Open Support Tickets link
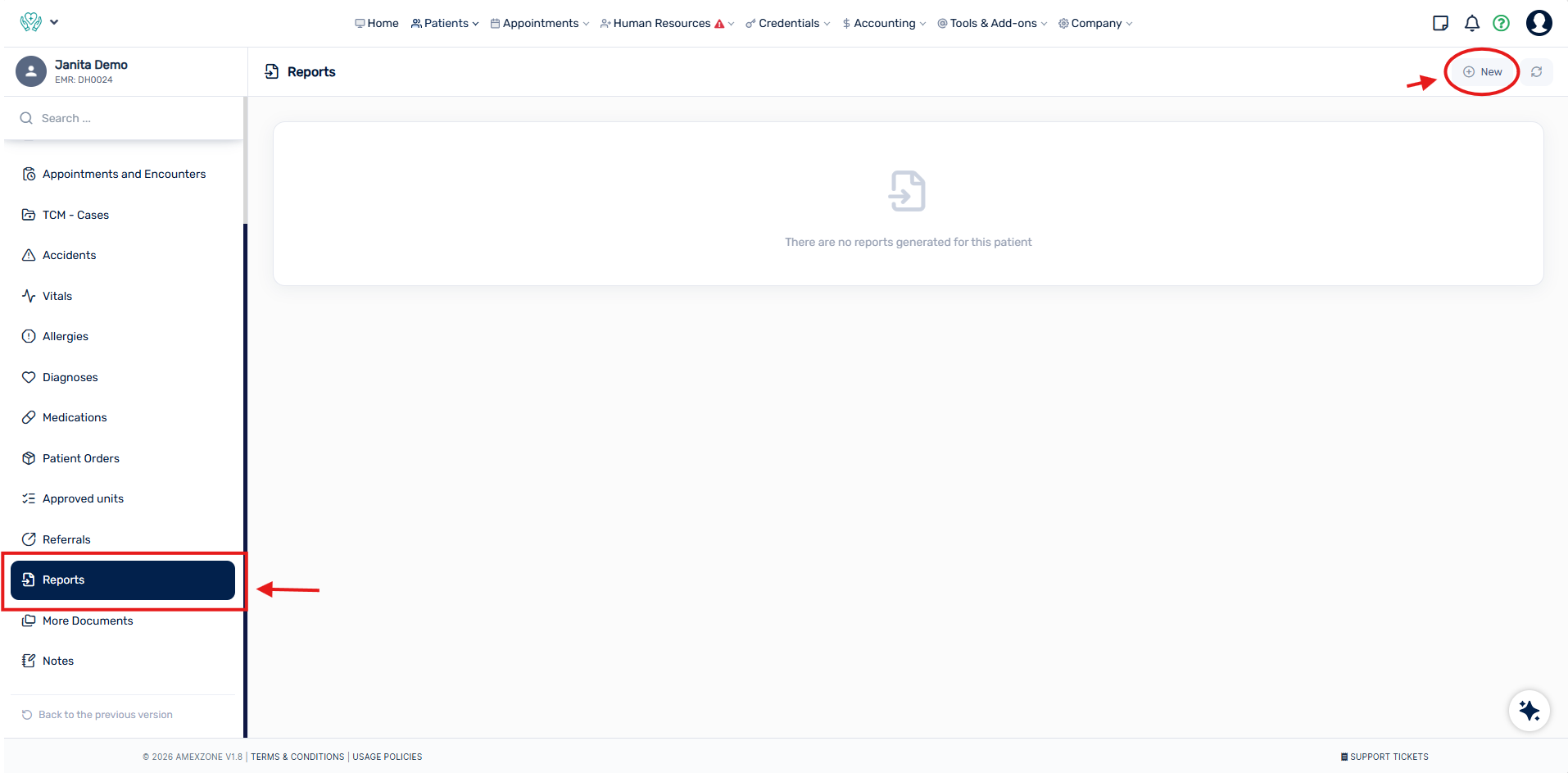 [x=1384, y=757]
